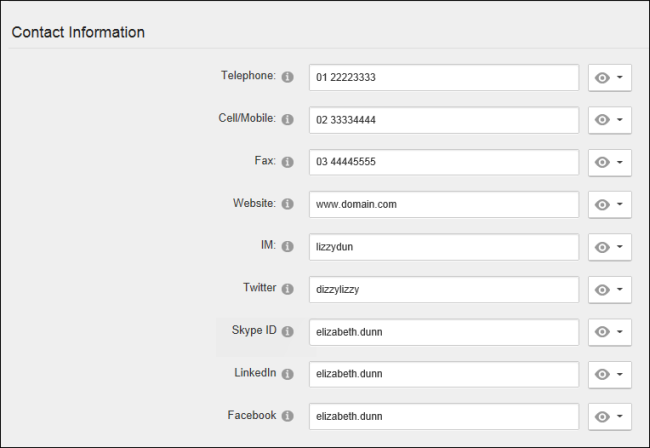Click the Website field info icon
Screen dimensions: 650x448
287,204
